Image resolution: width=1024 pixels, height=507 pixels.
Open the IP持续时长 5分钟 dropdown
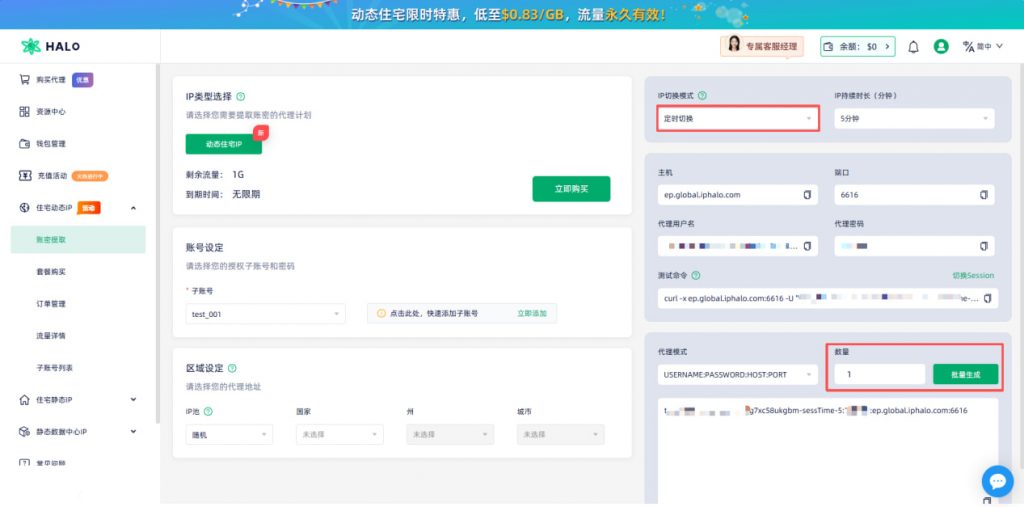[x=914, y=119]
